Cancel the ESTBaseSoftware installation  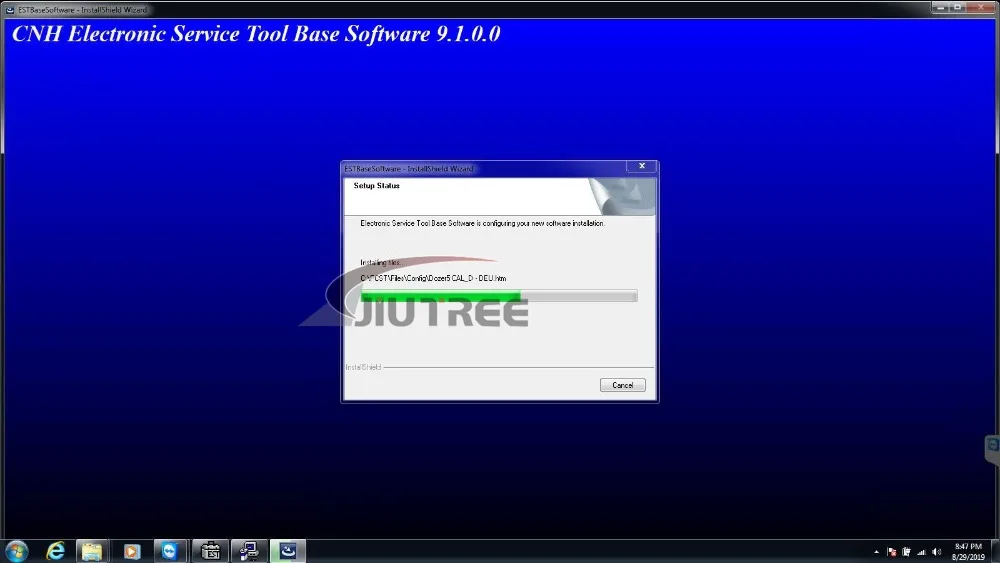(x=622, y=385)
